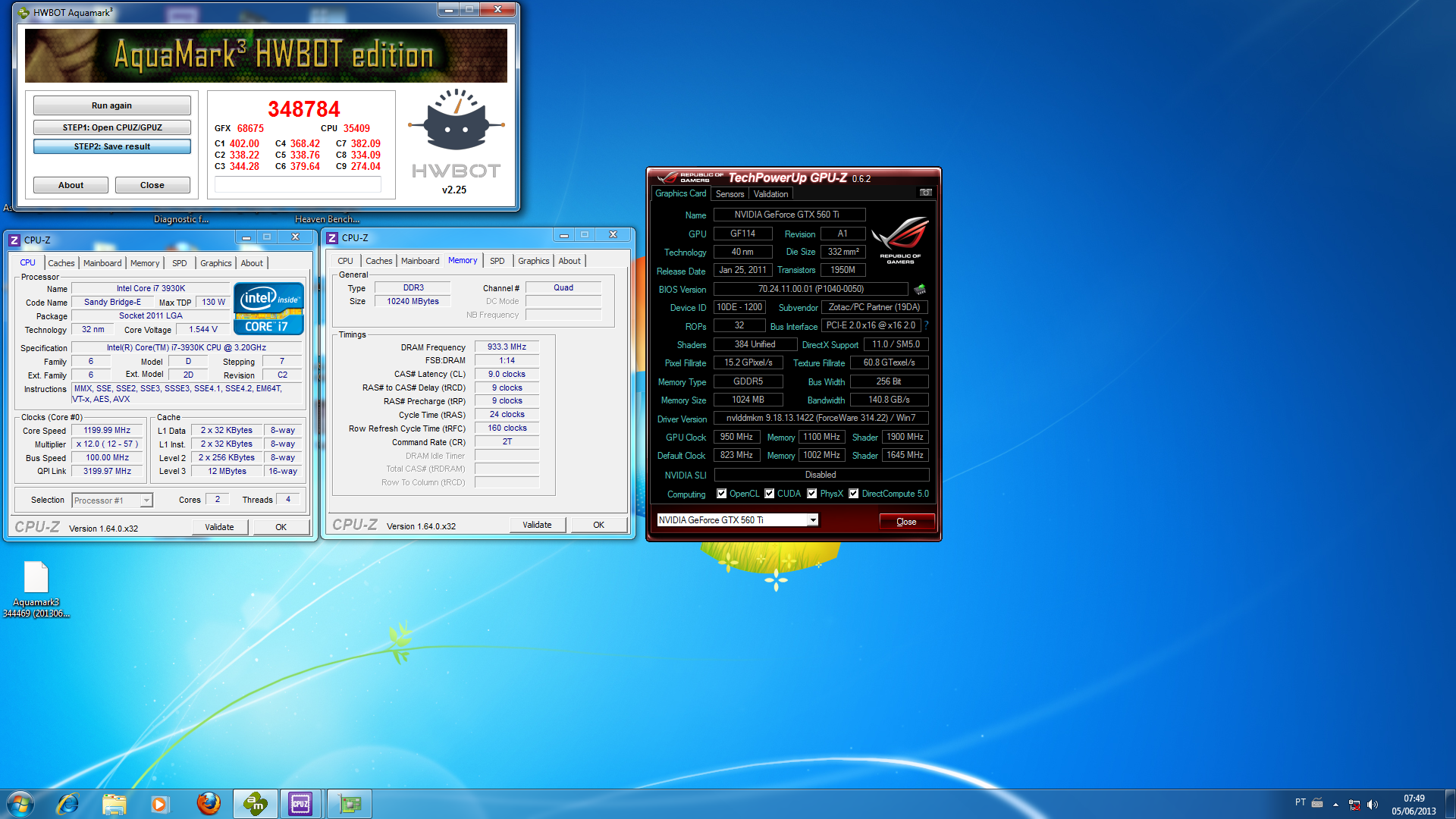Switch to the Aquamark taskbar item
1456x819 pixels.
click(256, 804)
